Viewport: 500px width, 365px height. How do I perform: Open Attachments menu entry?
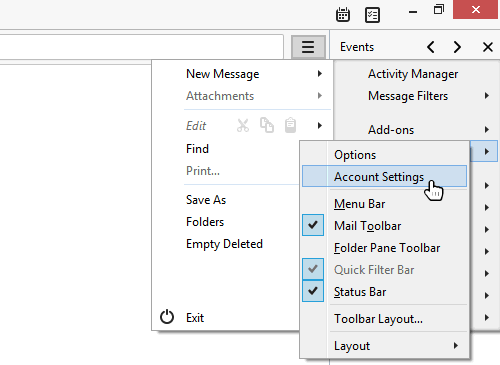(x=220, y=96)
